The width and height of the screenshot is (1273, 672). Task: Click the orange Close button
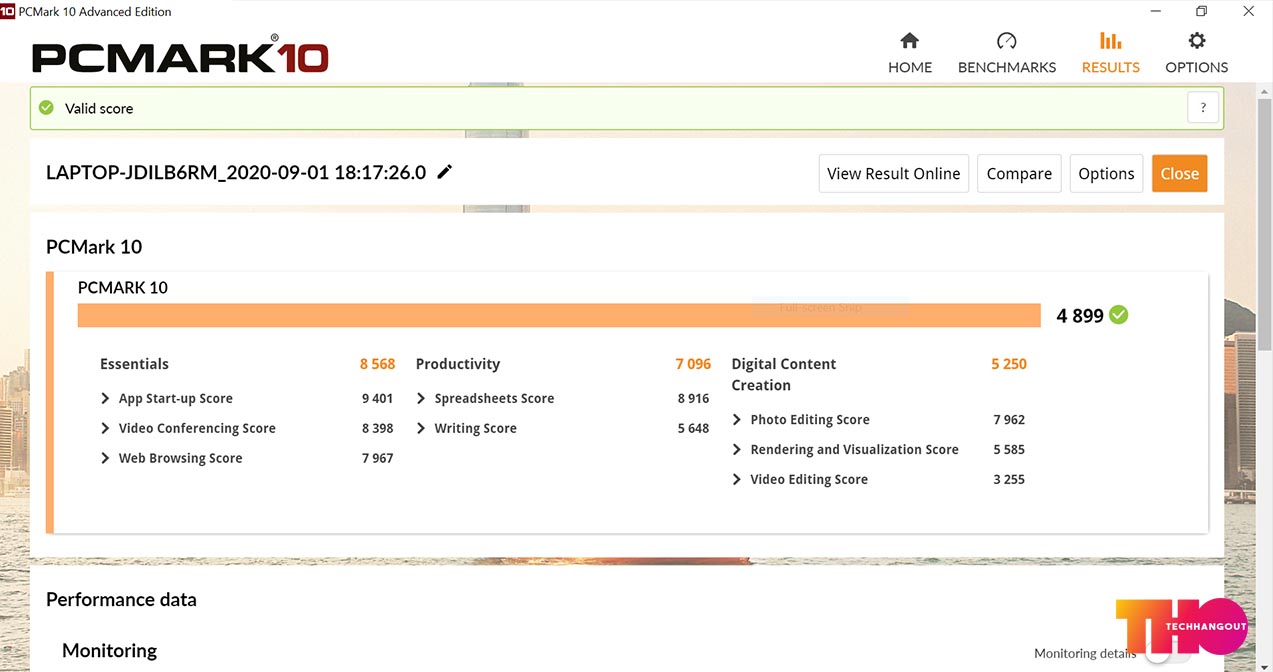(x=1179, y=173)
